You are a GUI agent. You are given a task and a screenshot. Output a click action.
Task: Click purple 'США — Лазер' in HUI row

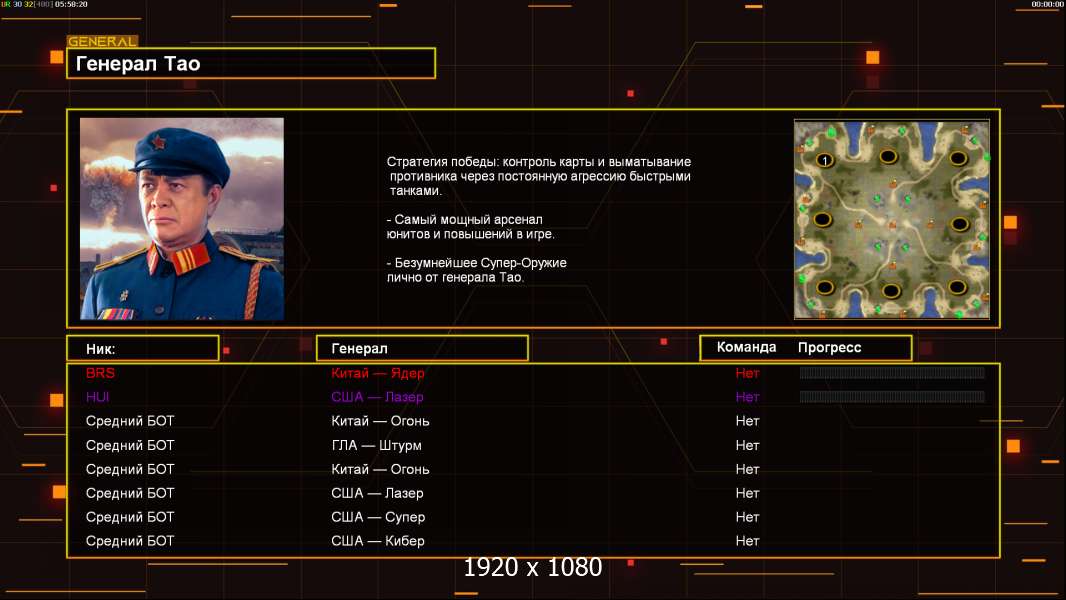[x=377, y=396]
